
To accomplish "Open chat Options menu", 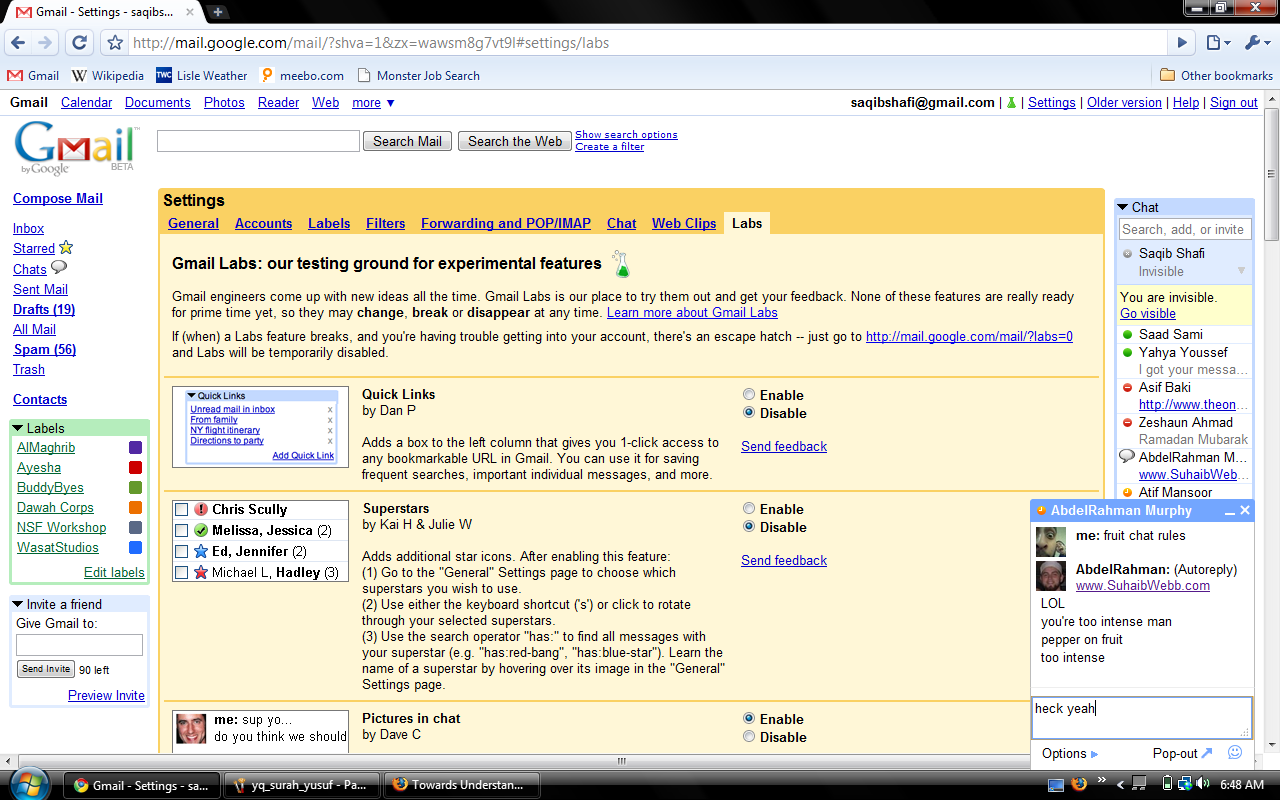I will click(1069, 753).
